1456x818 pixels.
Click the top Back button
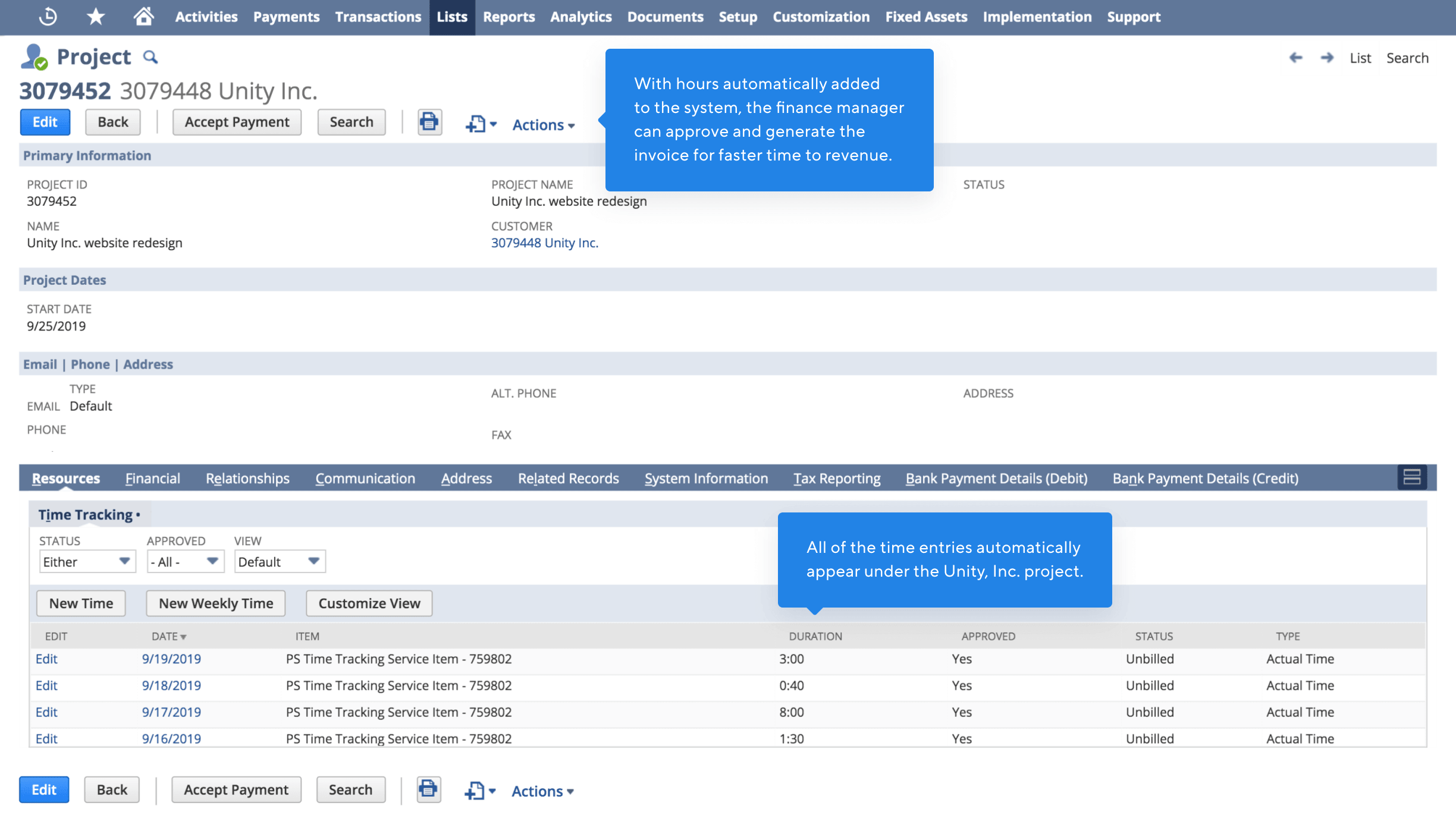113,122
